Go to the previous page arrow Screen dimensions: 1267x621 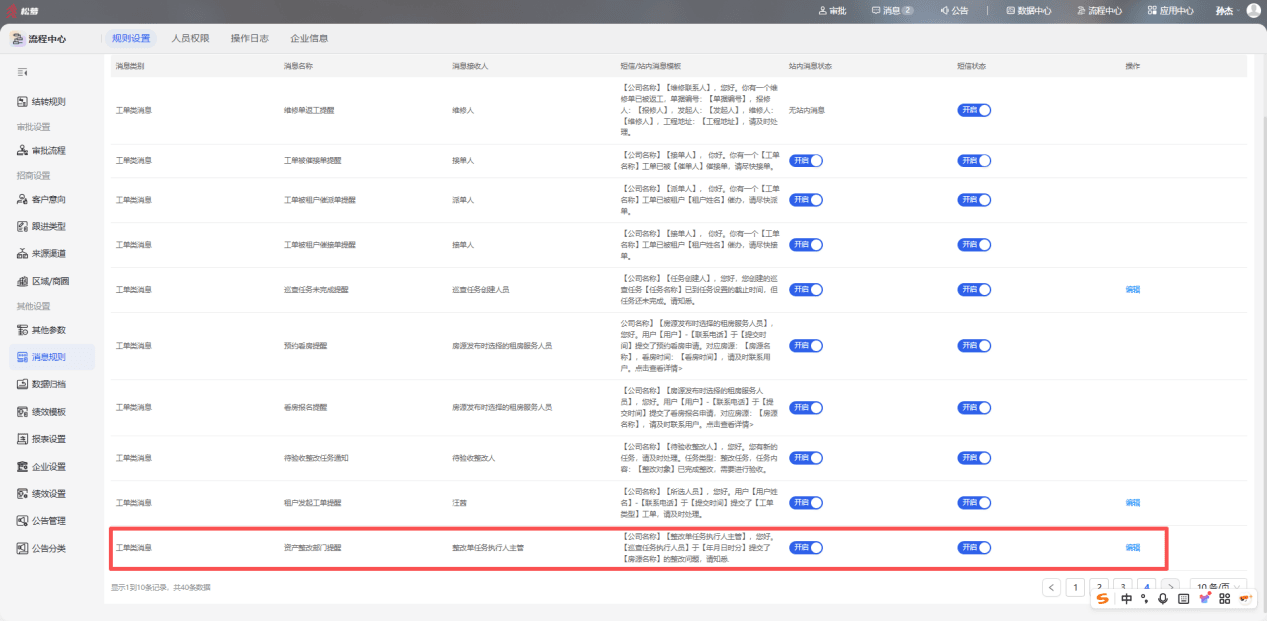pyautogui.click(x=1051, y=587)
